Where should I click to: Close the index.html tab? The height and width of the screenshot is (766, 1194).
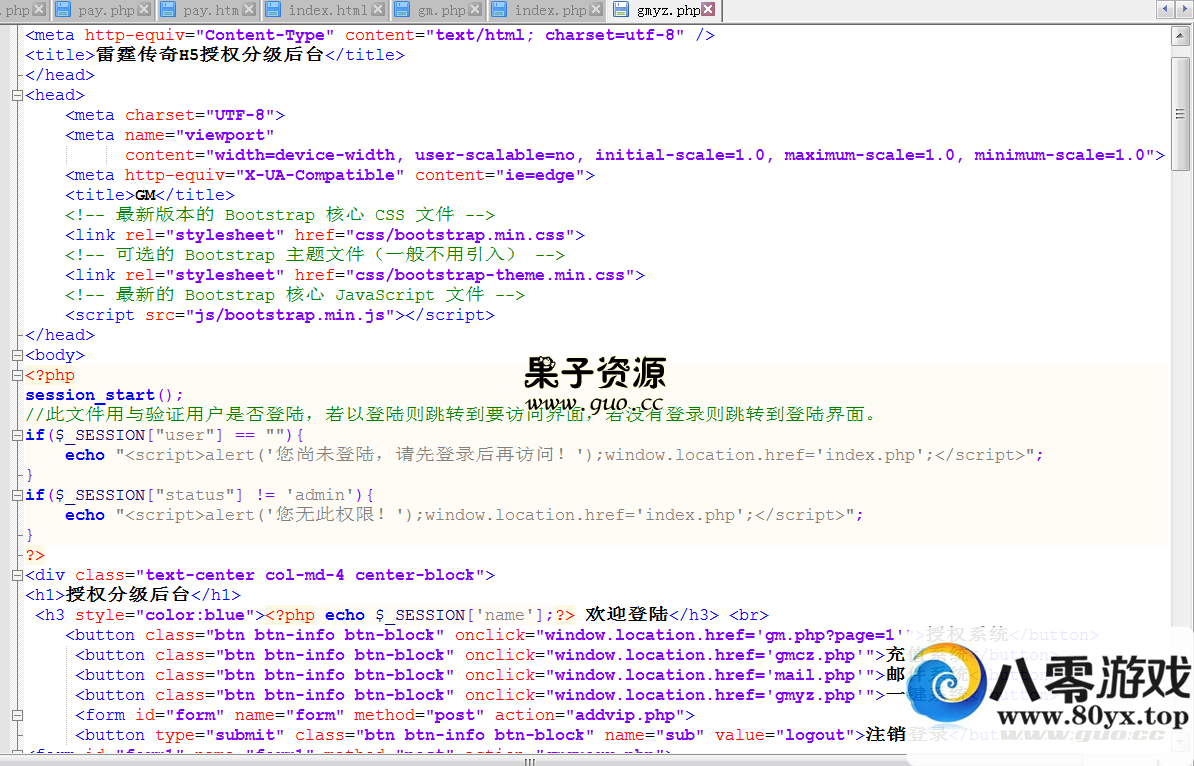378,10
